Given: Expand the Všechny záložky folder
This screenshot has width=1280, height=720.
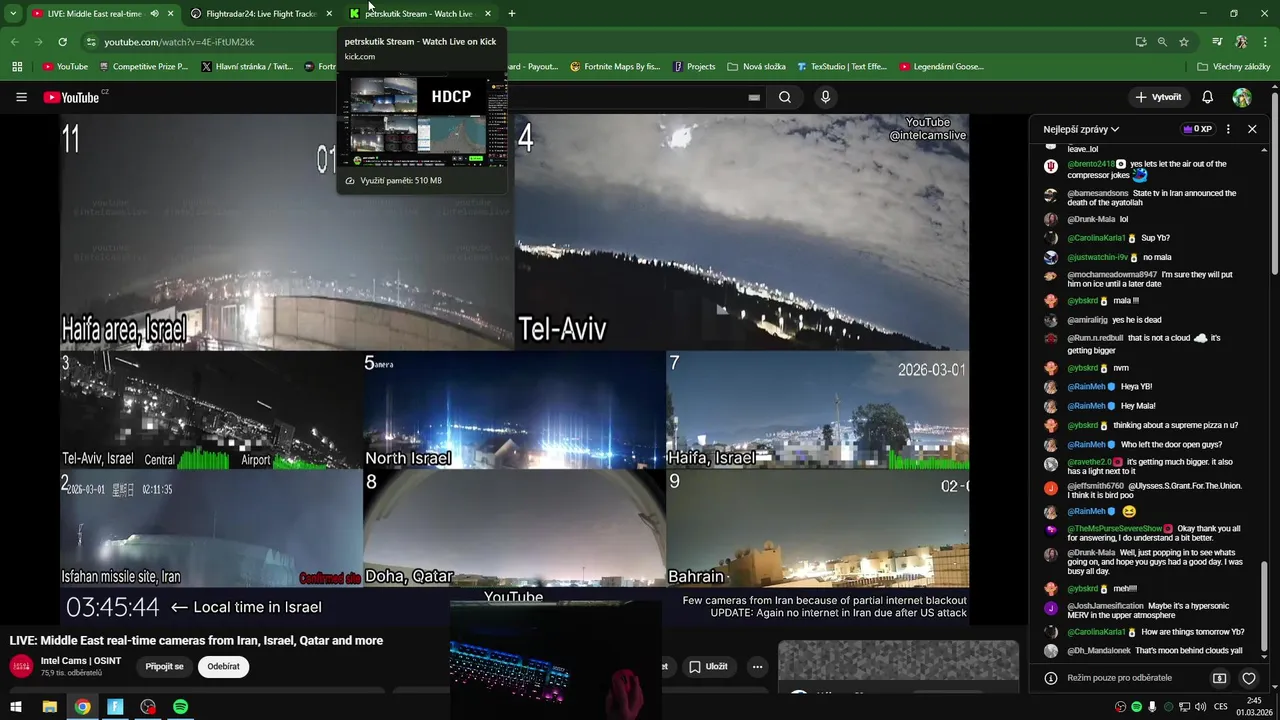Looking at the screenshot, I should [1233, 67].
